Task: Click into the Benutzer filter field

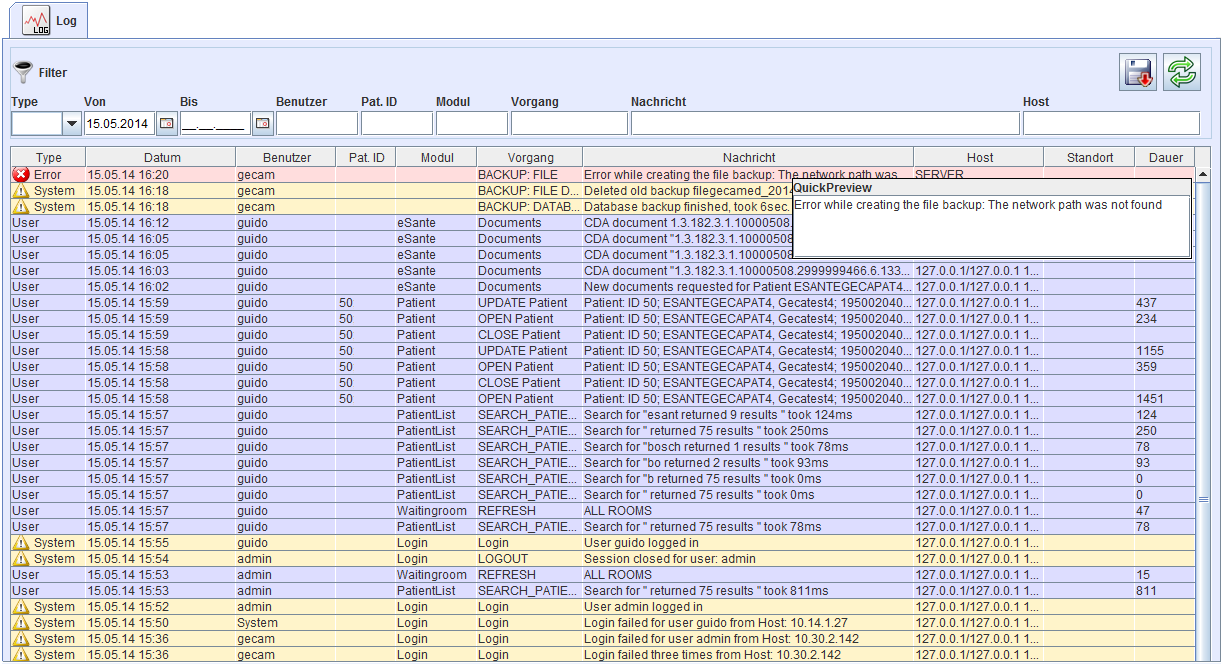Action: coord(316,123)
